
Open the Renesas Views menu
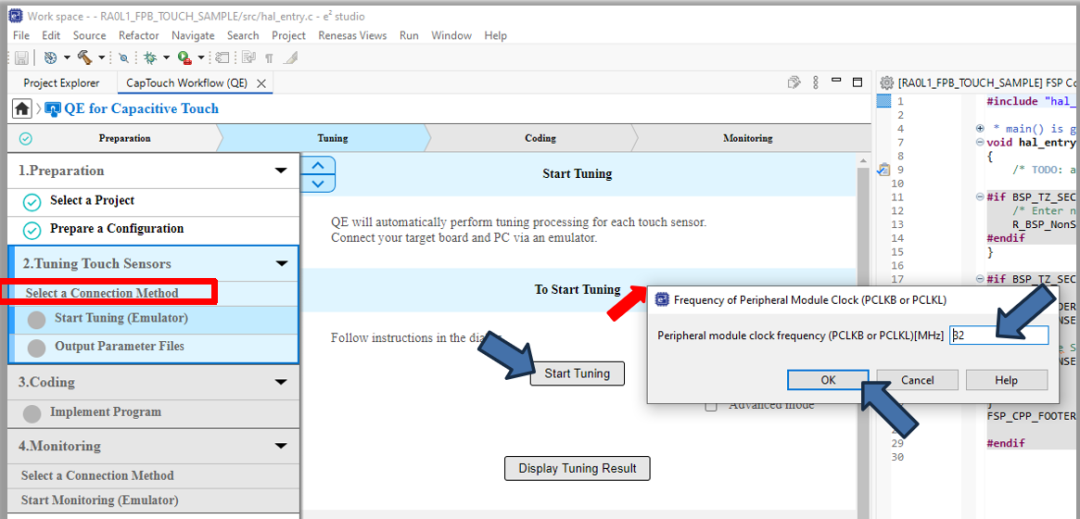click(x=353, y=35)
